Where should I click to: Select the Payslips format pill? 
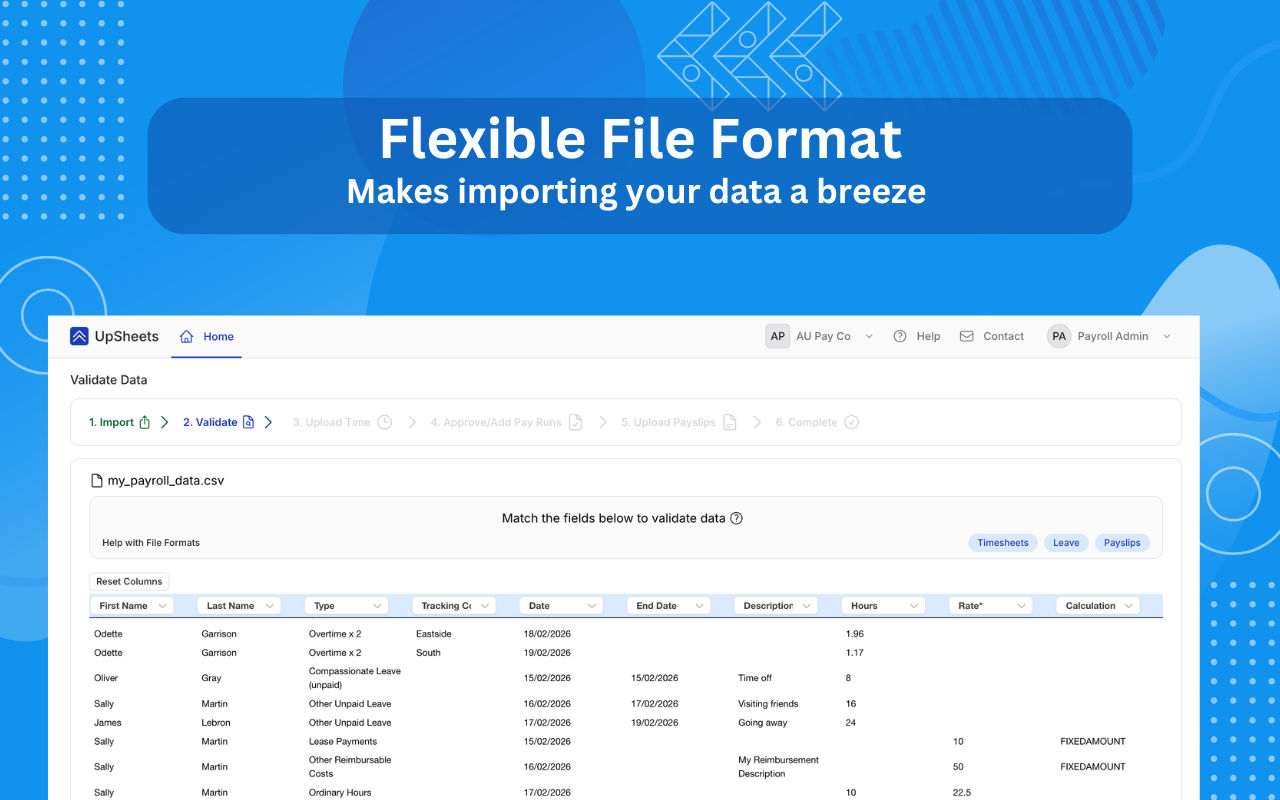pyautogui.click(x=1121, y=542)
